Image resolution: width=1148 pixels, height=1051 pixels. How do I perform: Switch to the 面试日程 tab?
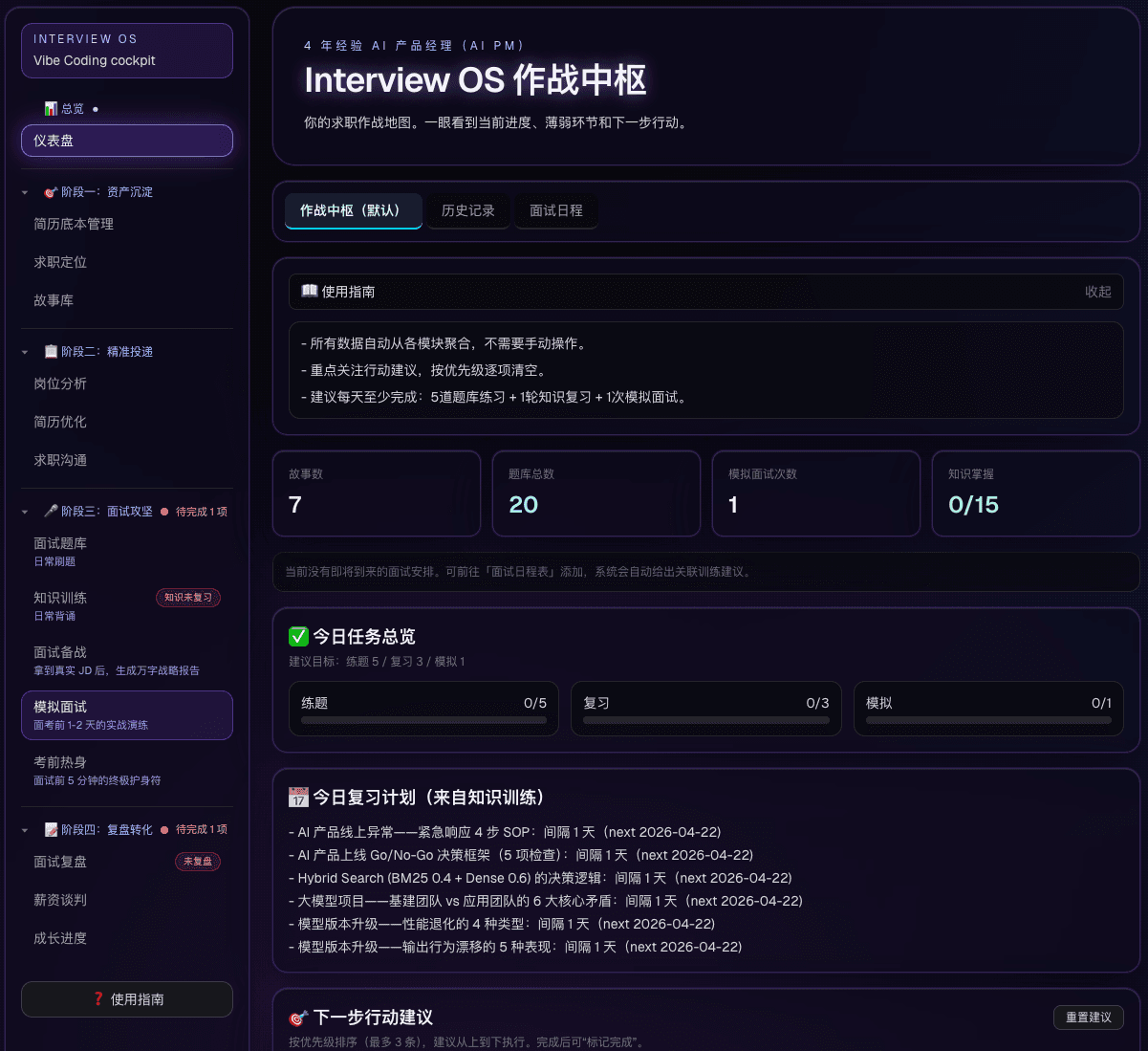tap(556, 210)
